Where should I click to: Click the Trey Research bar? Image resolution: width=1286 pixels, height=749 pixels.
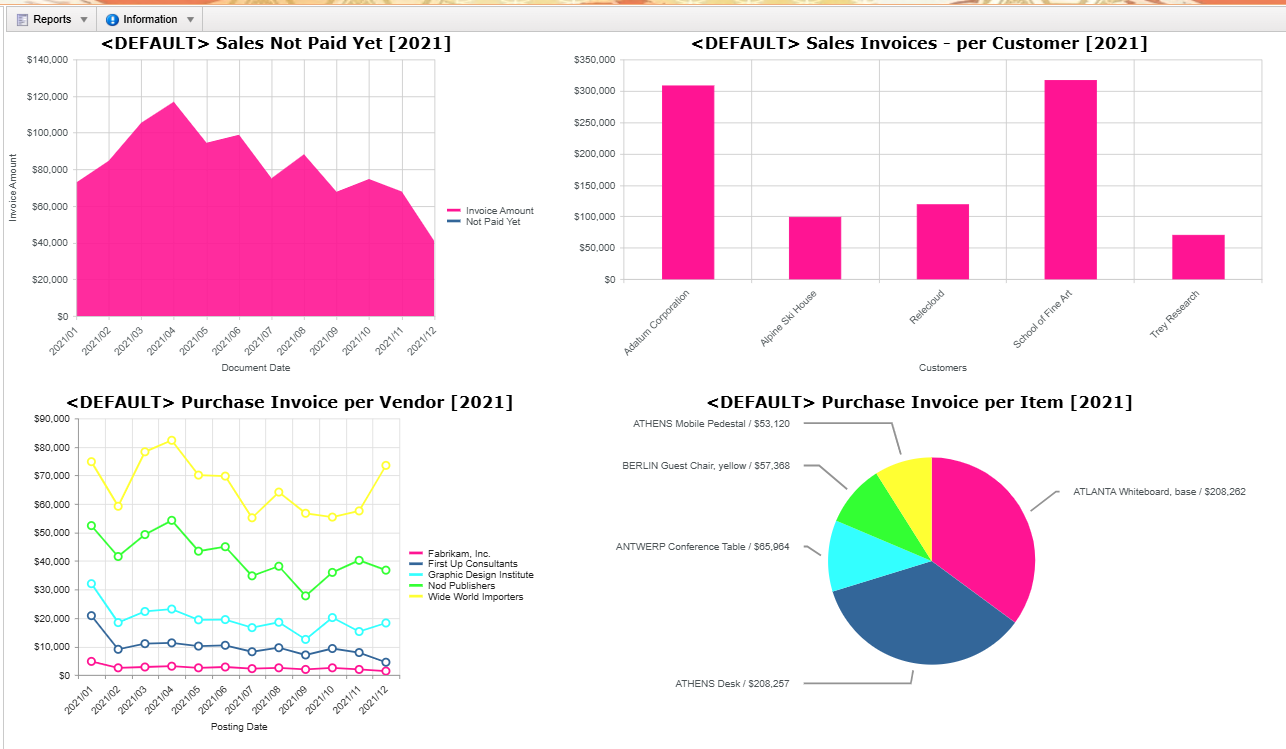pos(1198,257)
